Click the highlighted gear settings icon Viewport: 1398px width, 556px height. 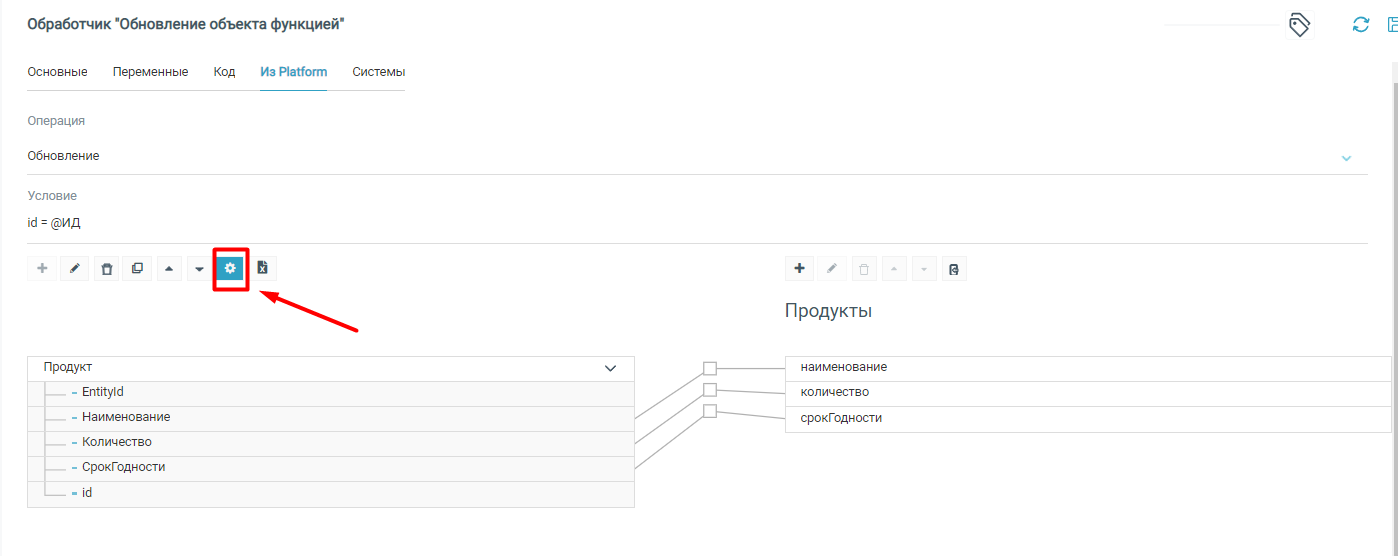coord(230,268)
